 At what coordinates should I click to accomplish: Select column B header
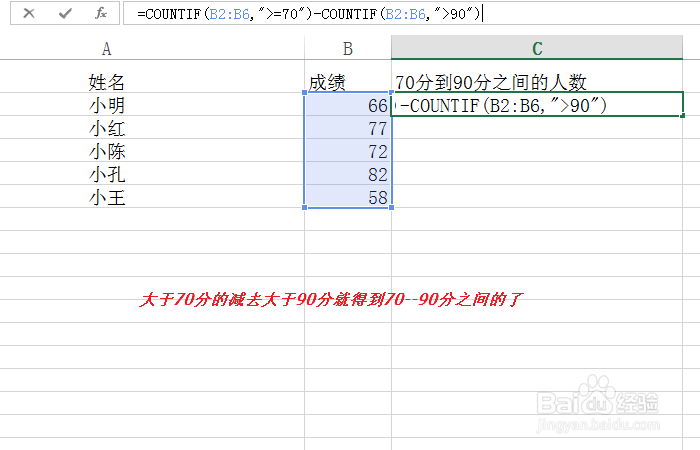348,48
